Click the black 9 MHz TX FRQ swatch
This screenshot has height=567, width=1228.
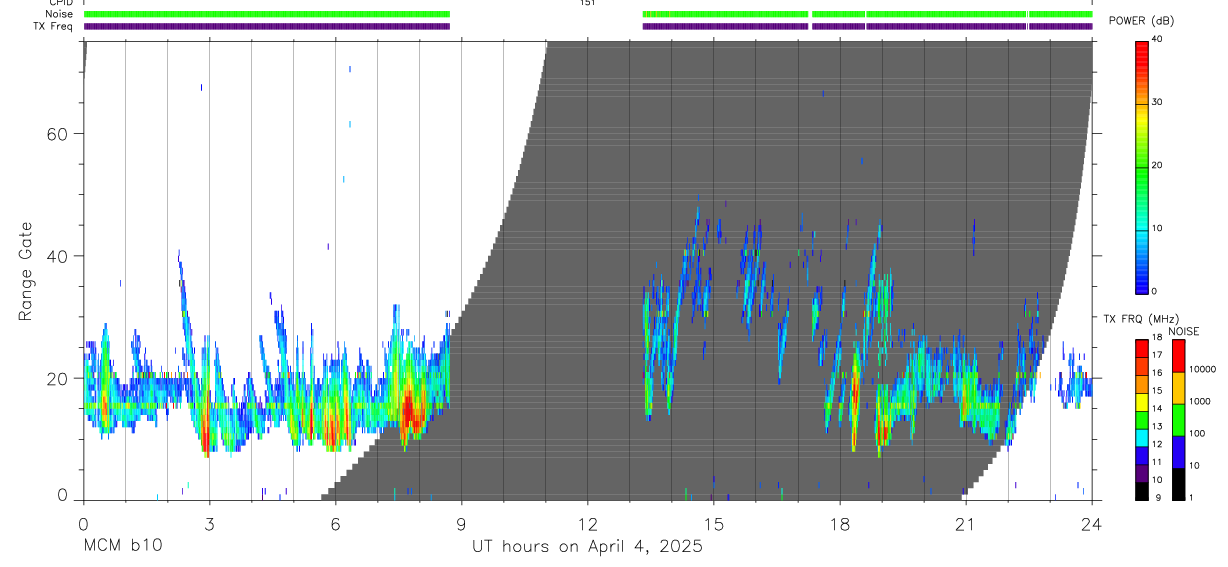(1141, 490)
